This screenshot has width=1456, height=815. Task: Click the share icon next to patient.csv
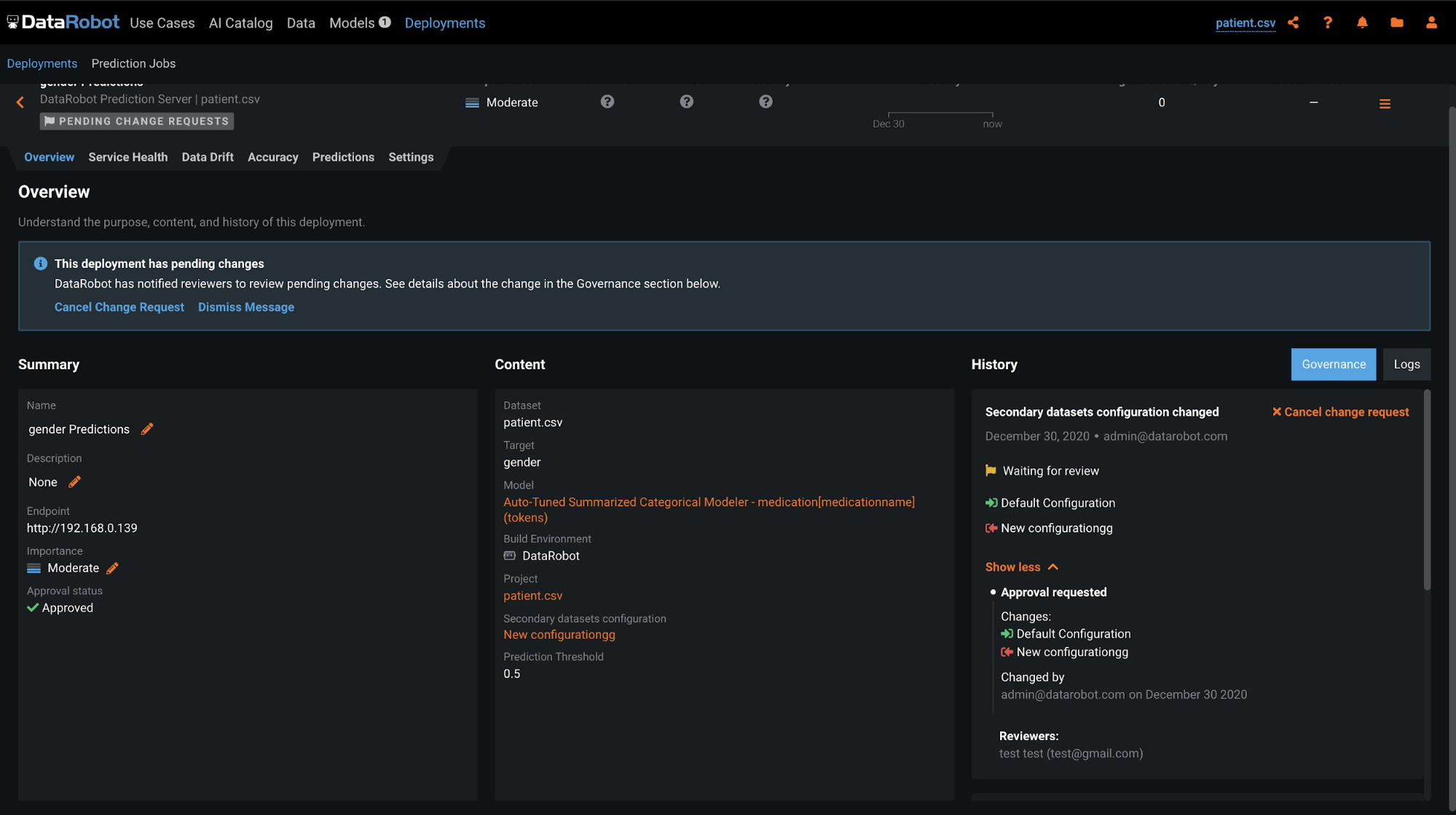point(1293,23)
